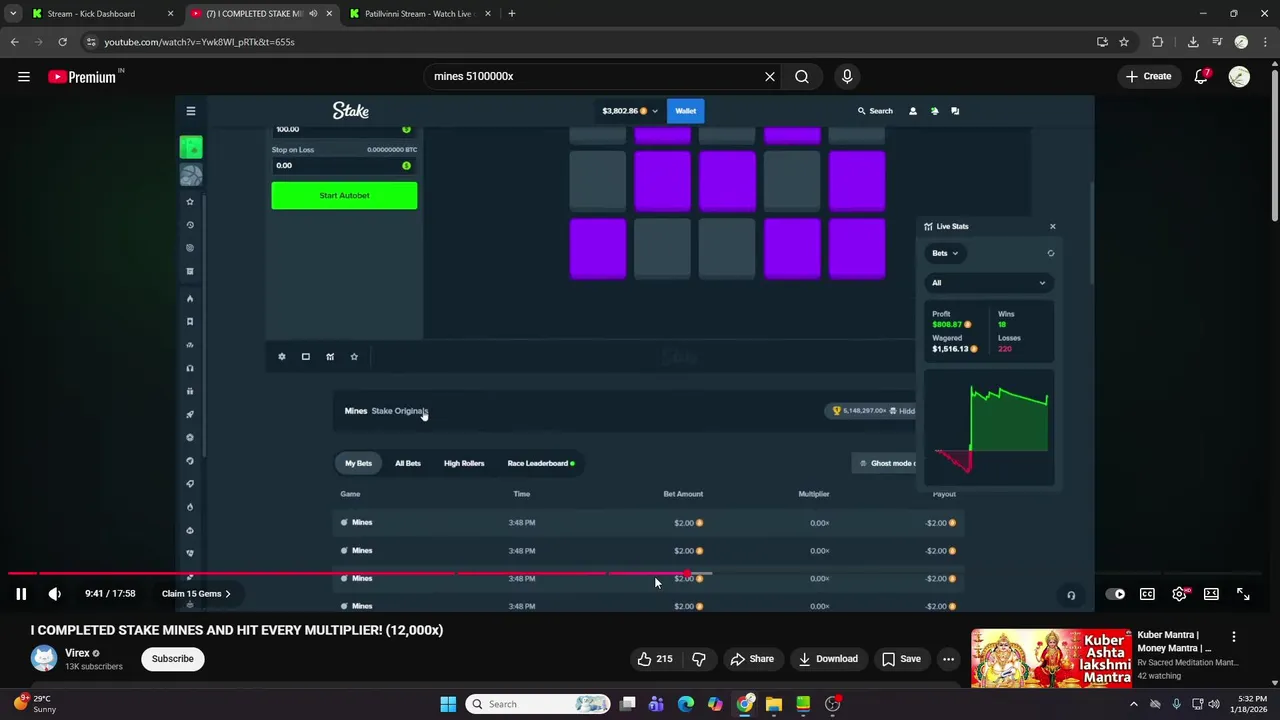Open YouTube account avatar menu
Viewport: 1280px width, 720px height.
pyautogui.click(x=1239, y=76)
